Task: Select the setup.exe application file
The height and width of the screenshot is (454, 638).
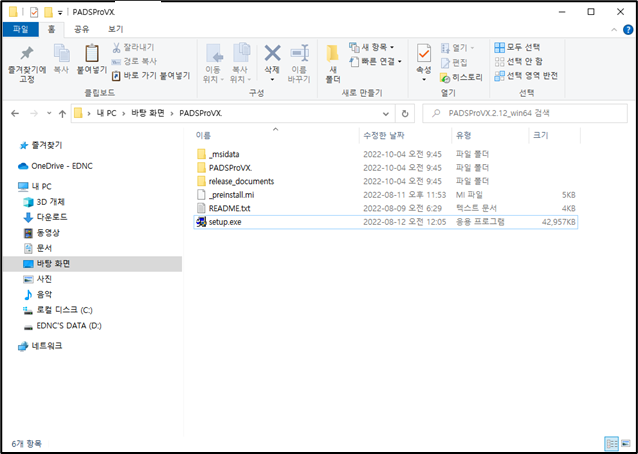Action: click(385, 222)
